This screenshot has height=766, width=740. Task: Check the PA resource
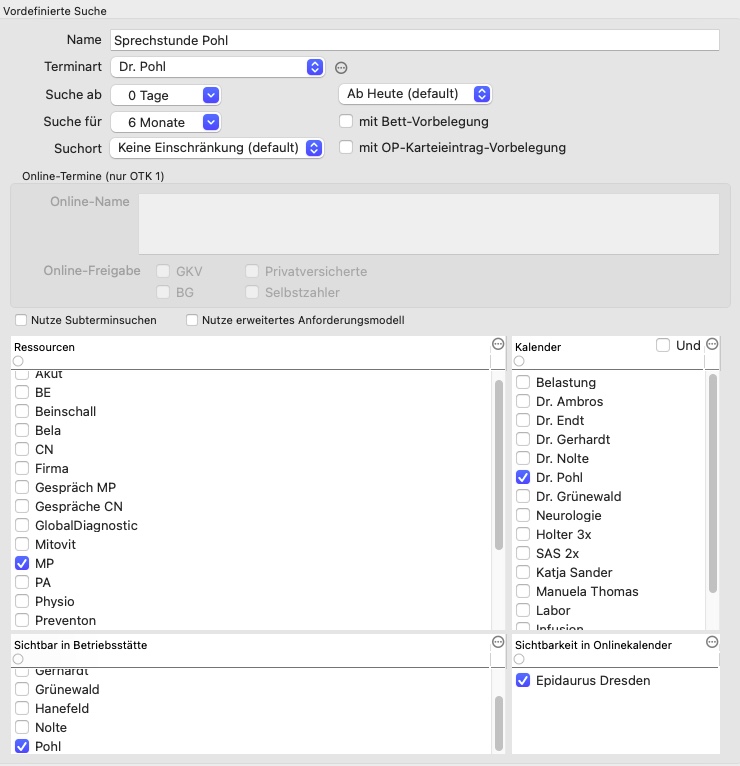pyautogui.click(x=21, y=582)
